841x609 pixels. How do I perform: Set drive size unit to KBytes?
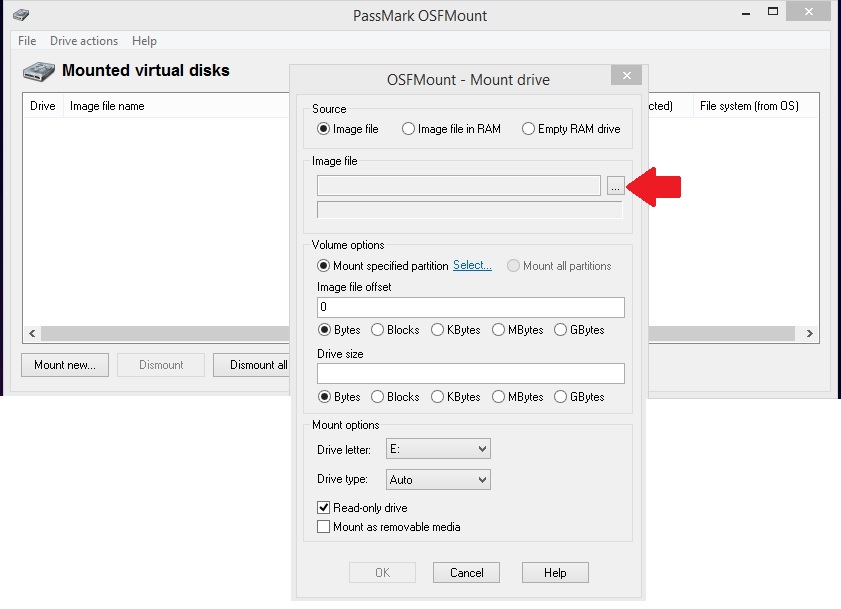[x=456, y=397]
